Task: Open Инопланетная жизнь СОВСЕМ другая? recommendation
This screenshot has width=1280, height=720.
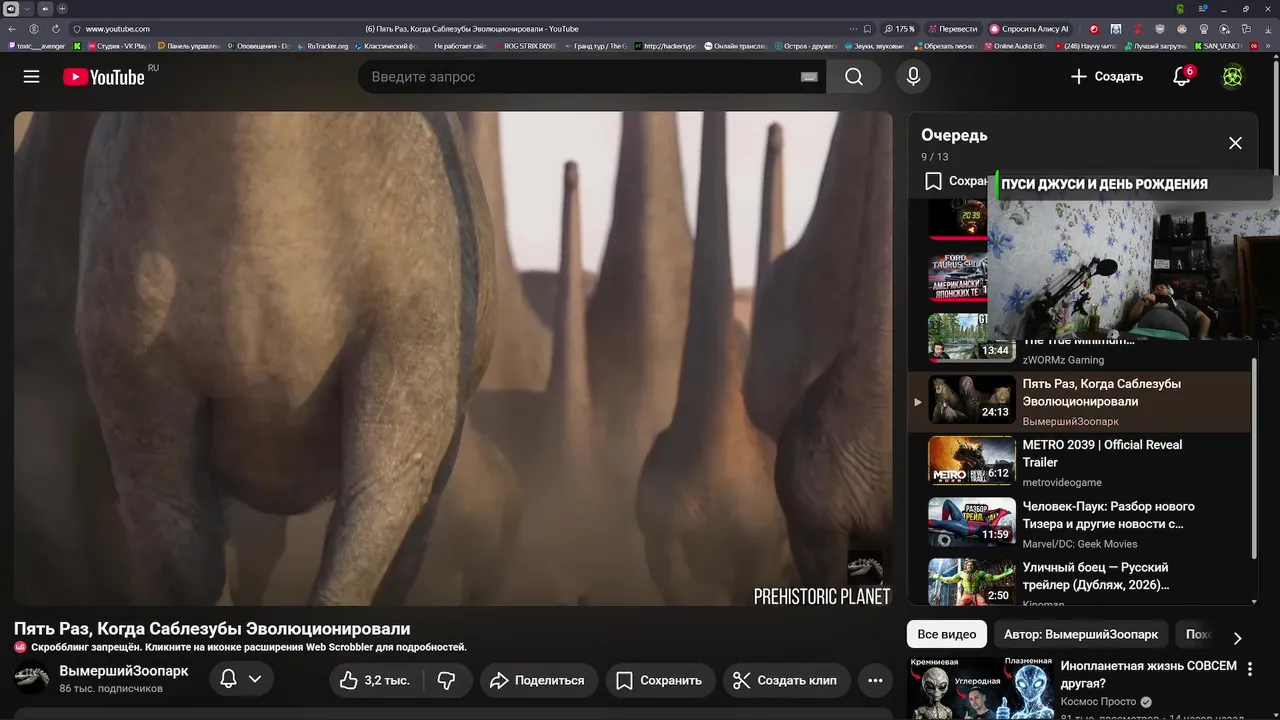Action: tap(1148, 674)
